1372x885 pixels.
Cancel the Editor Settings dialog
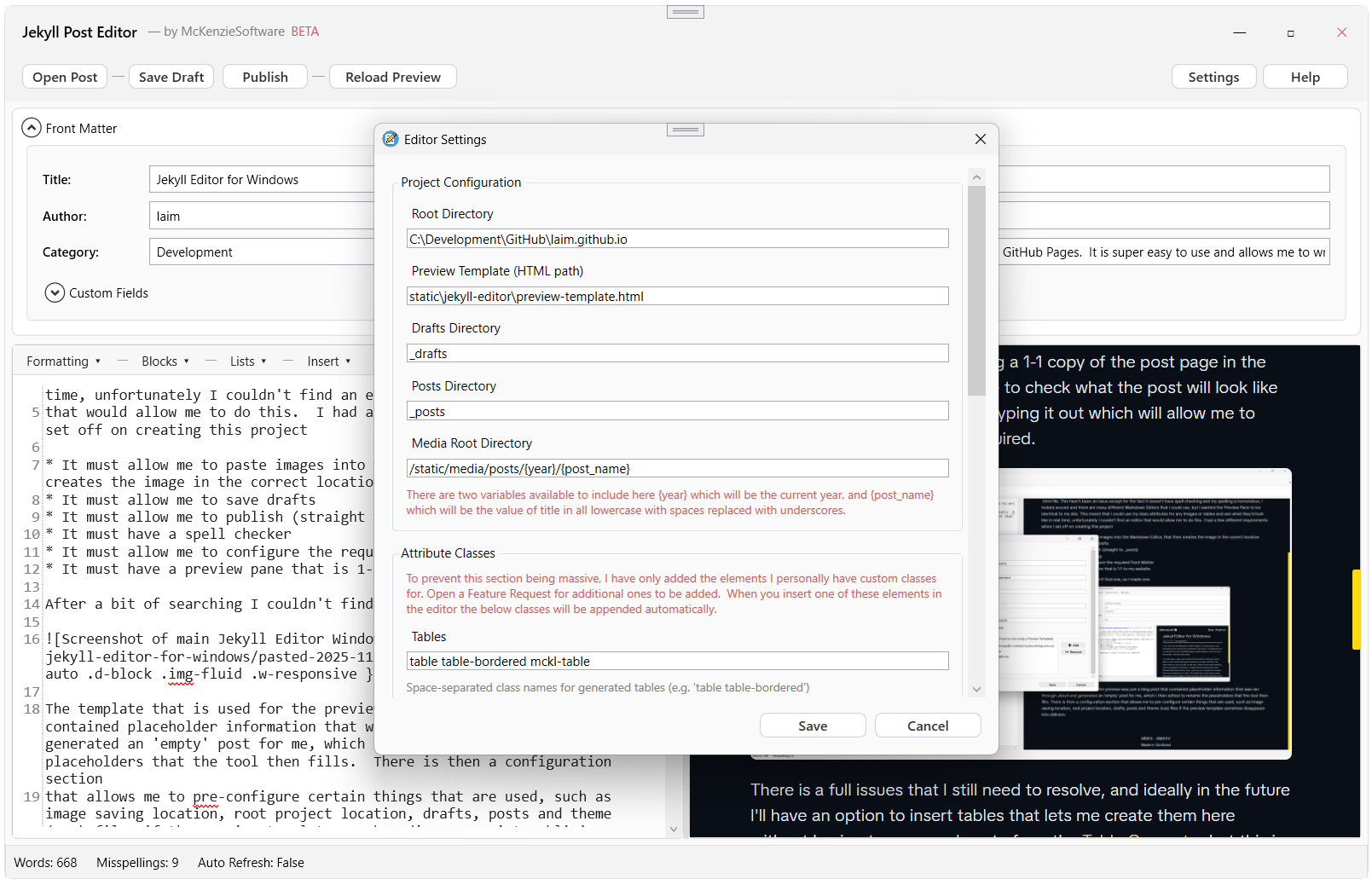tap(928, 725)
